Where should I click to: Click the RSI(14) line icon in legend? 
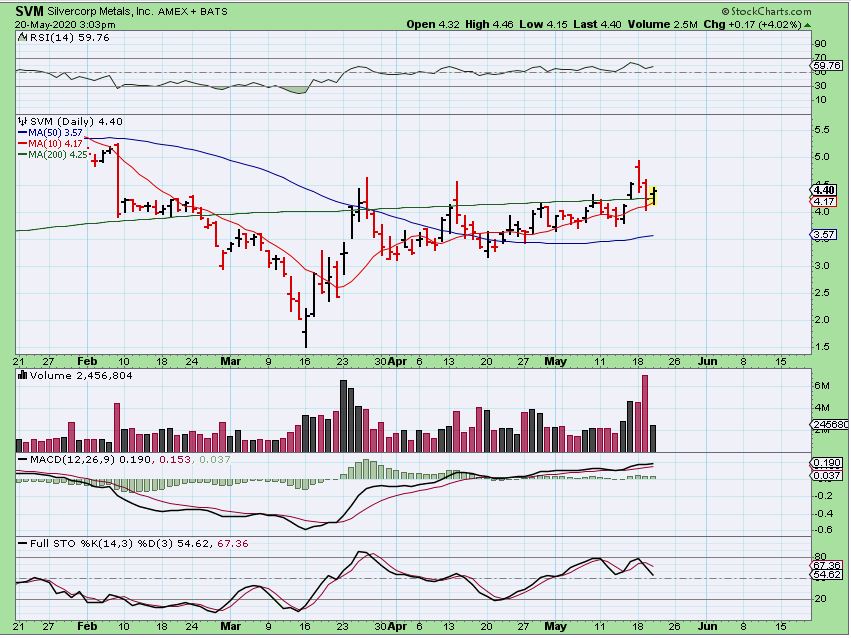click(x=22, y=37)
